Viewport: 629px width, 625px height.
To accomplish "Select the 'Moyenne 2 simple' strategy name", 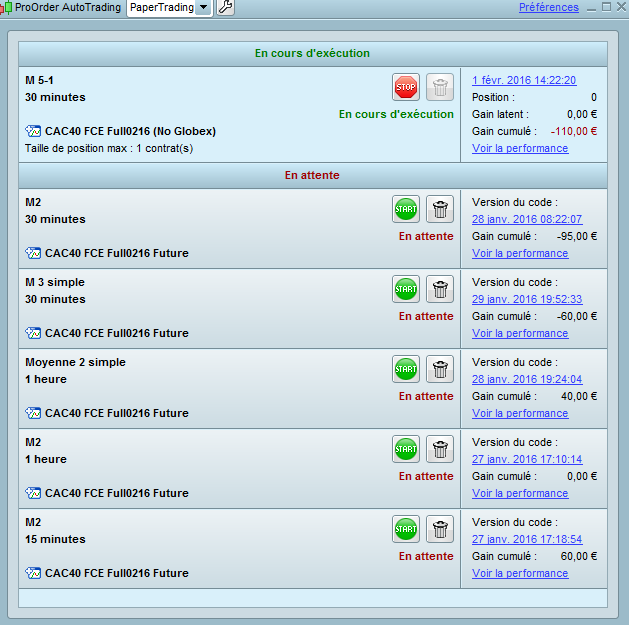I will coord(75,362).
